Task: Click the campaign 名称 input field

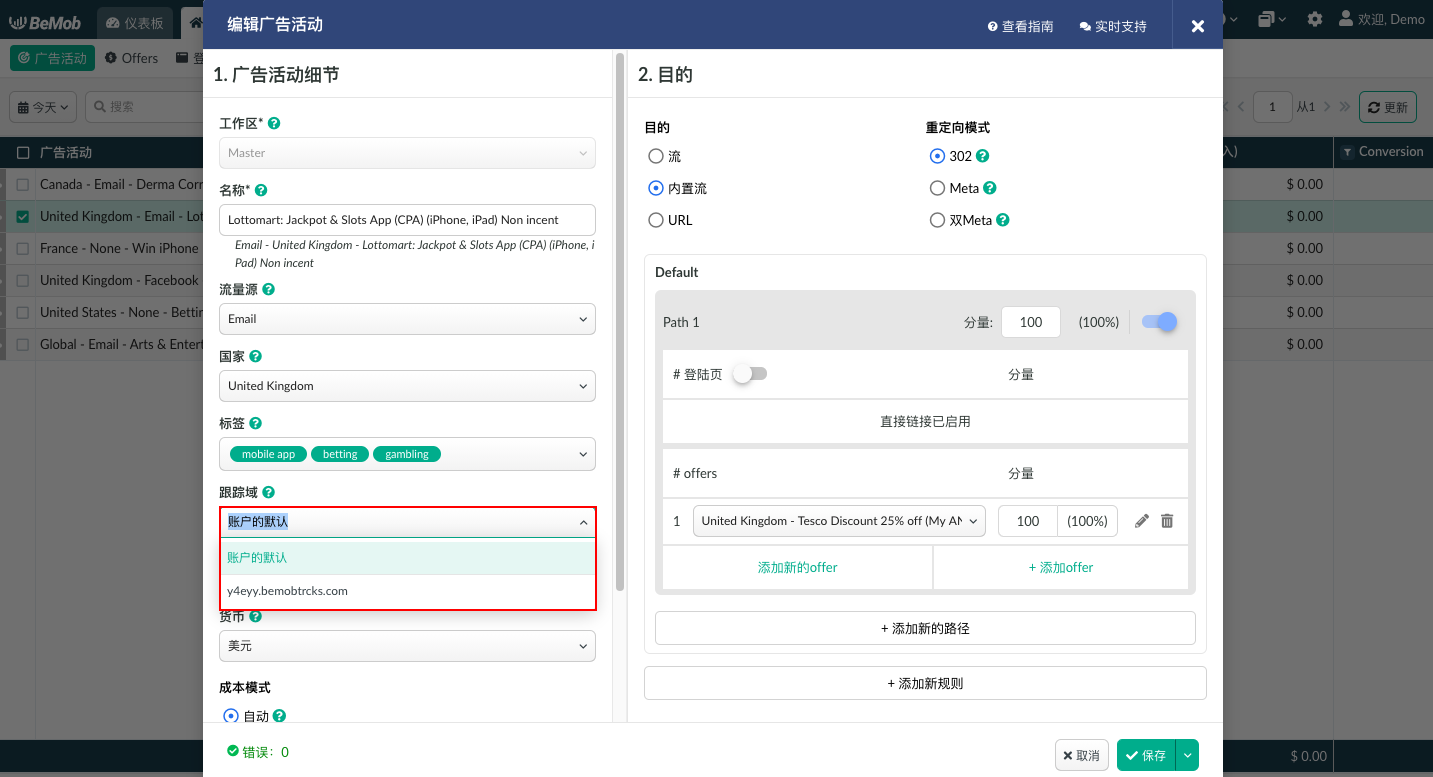Action: [407, 220]
